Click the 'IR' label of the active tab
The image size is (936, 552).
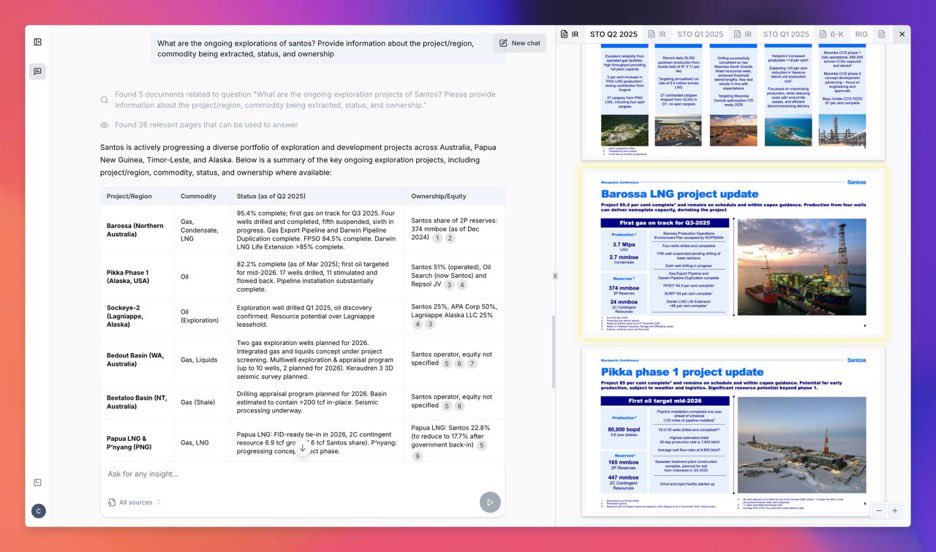click(574, 34)
